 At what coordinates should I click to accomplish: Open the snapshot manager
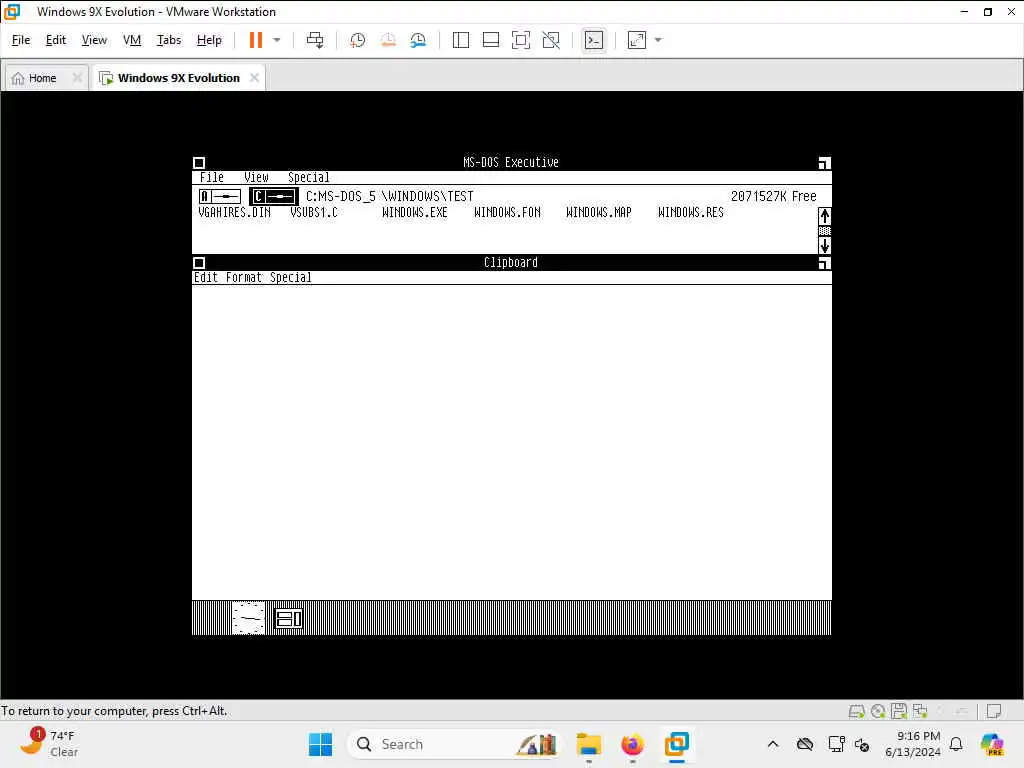tap(418, 40)
